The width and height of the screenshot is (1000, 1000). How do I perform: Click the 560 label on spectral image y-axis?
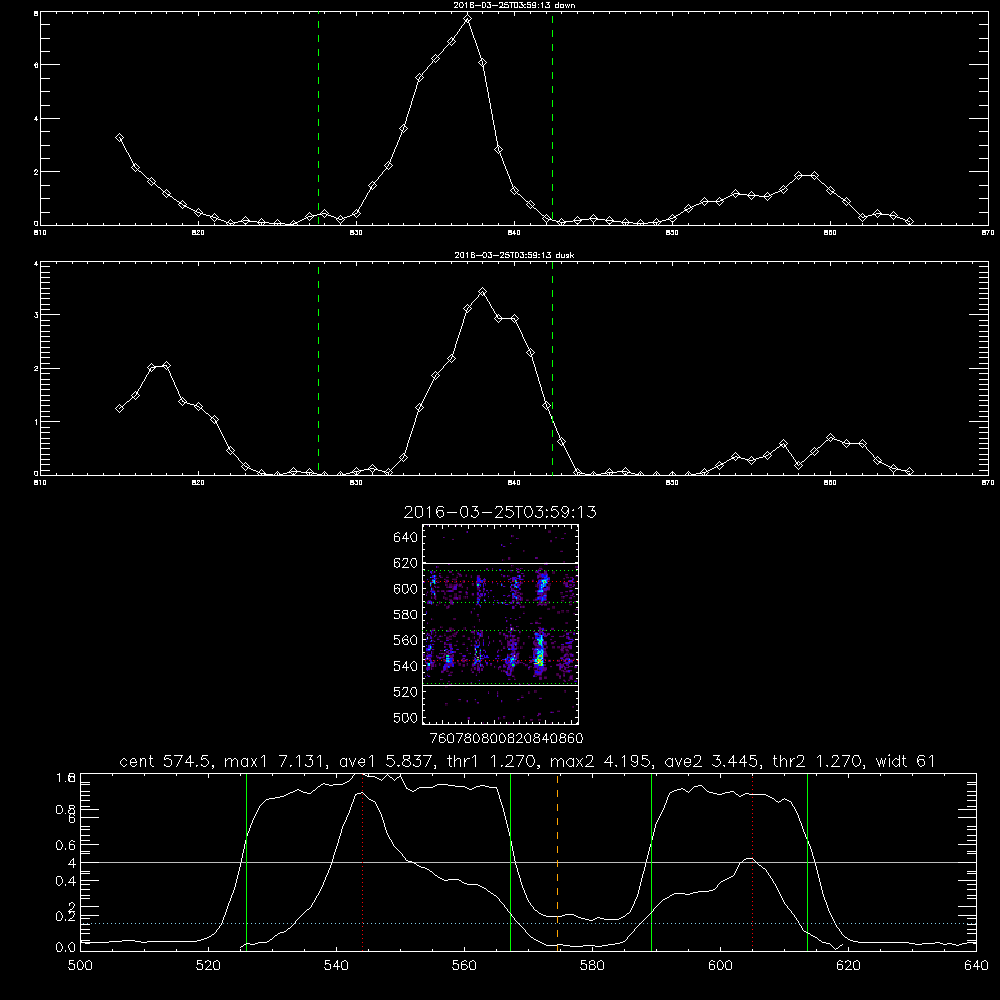click(x=405, y=640)
